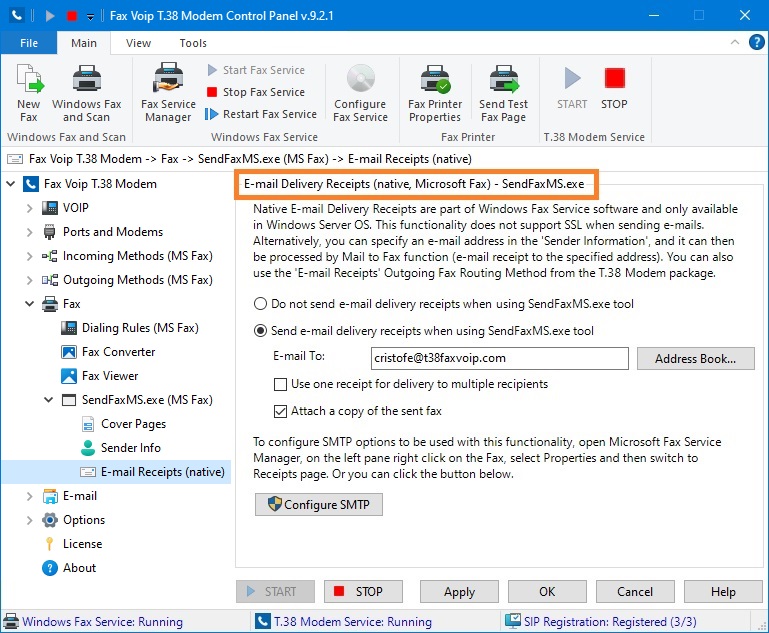Image resolution: width=769 pixels, height=633 pixels.
Task: Click ribbon STOP T.38 Modem Service
Action: coord(614,89)
